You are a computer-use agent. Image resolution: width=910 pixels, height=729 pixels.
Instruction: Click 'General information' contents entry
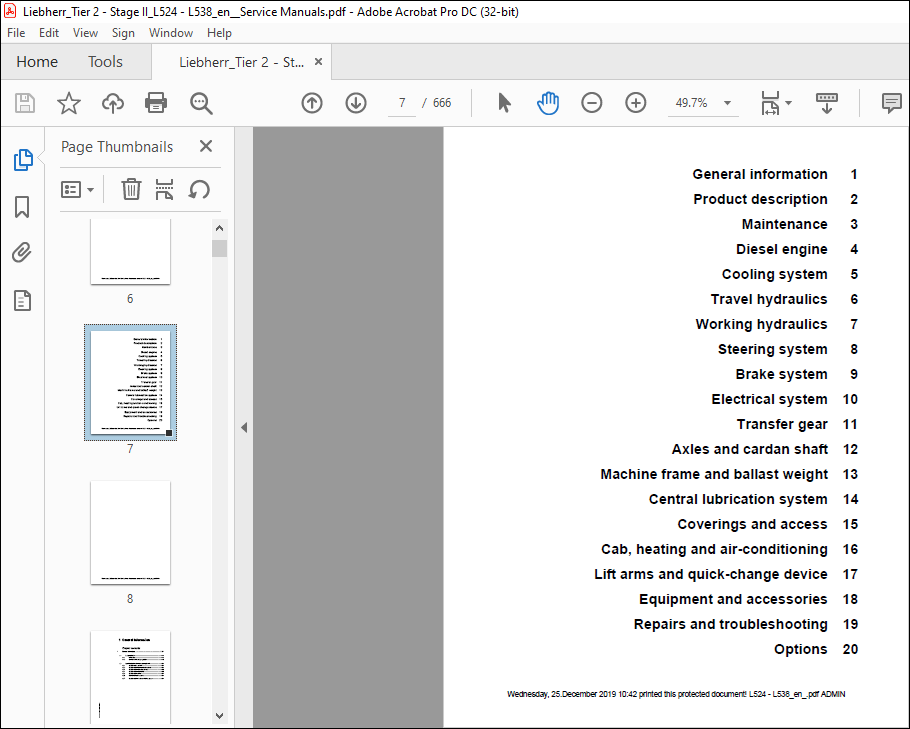760,174
